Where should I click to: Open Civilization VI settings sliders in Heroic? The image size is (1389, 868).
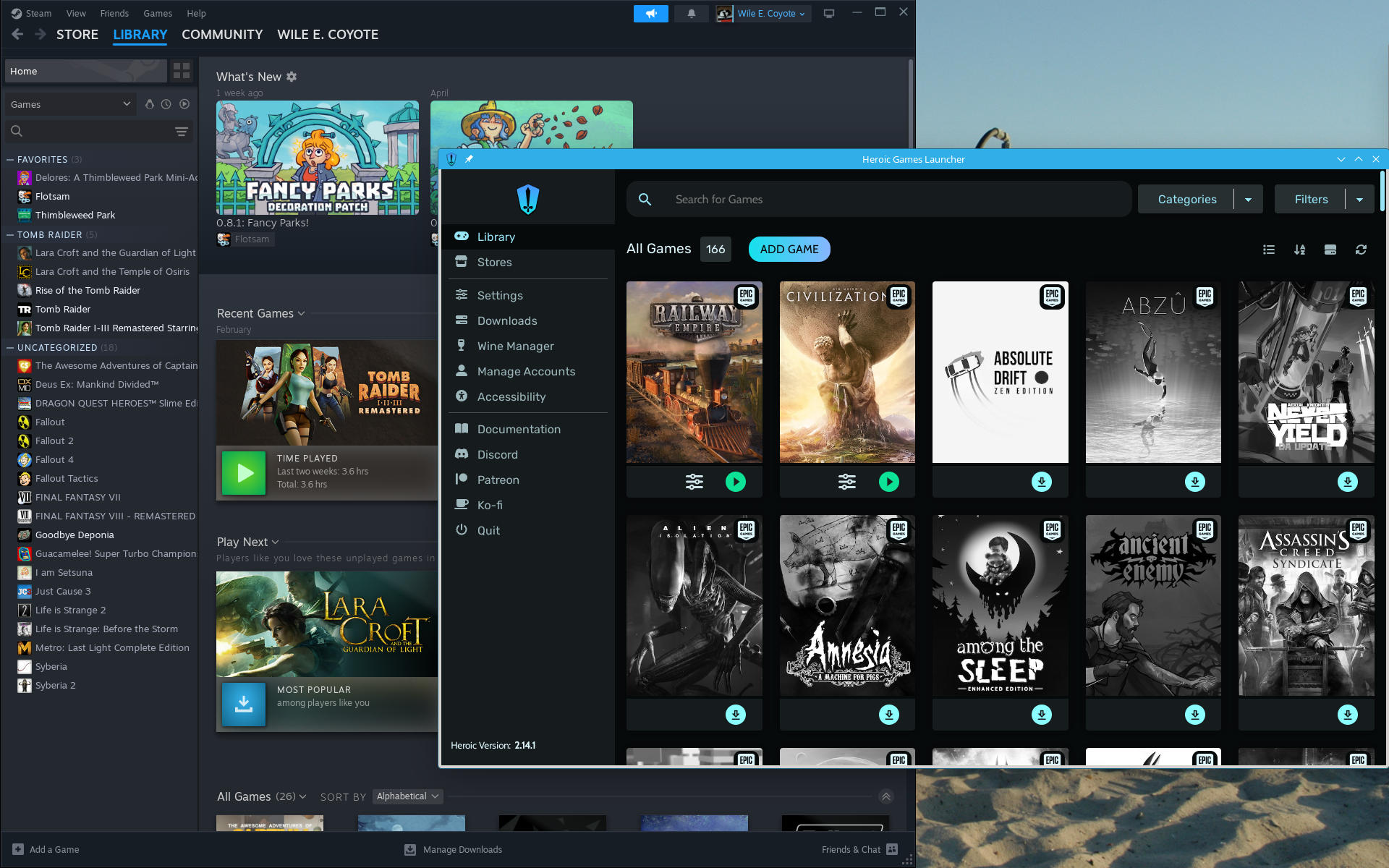[847, 482]
